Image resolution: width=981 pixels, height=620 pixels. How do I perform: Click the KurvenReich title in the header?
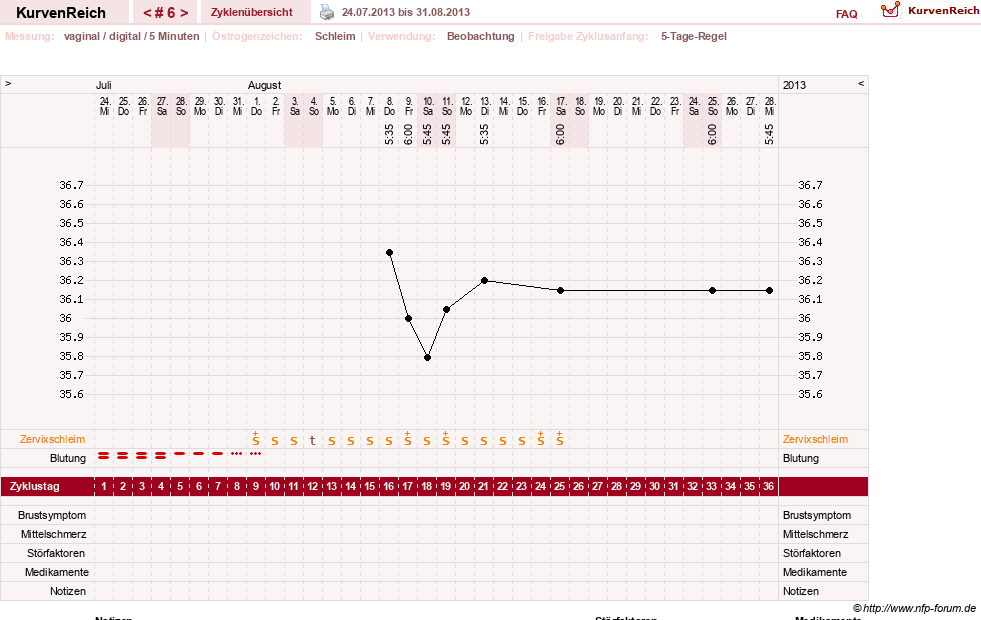tap(61, 13)
